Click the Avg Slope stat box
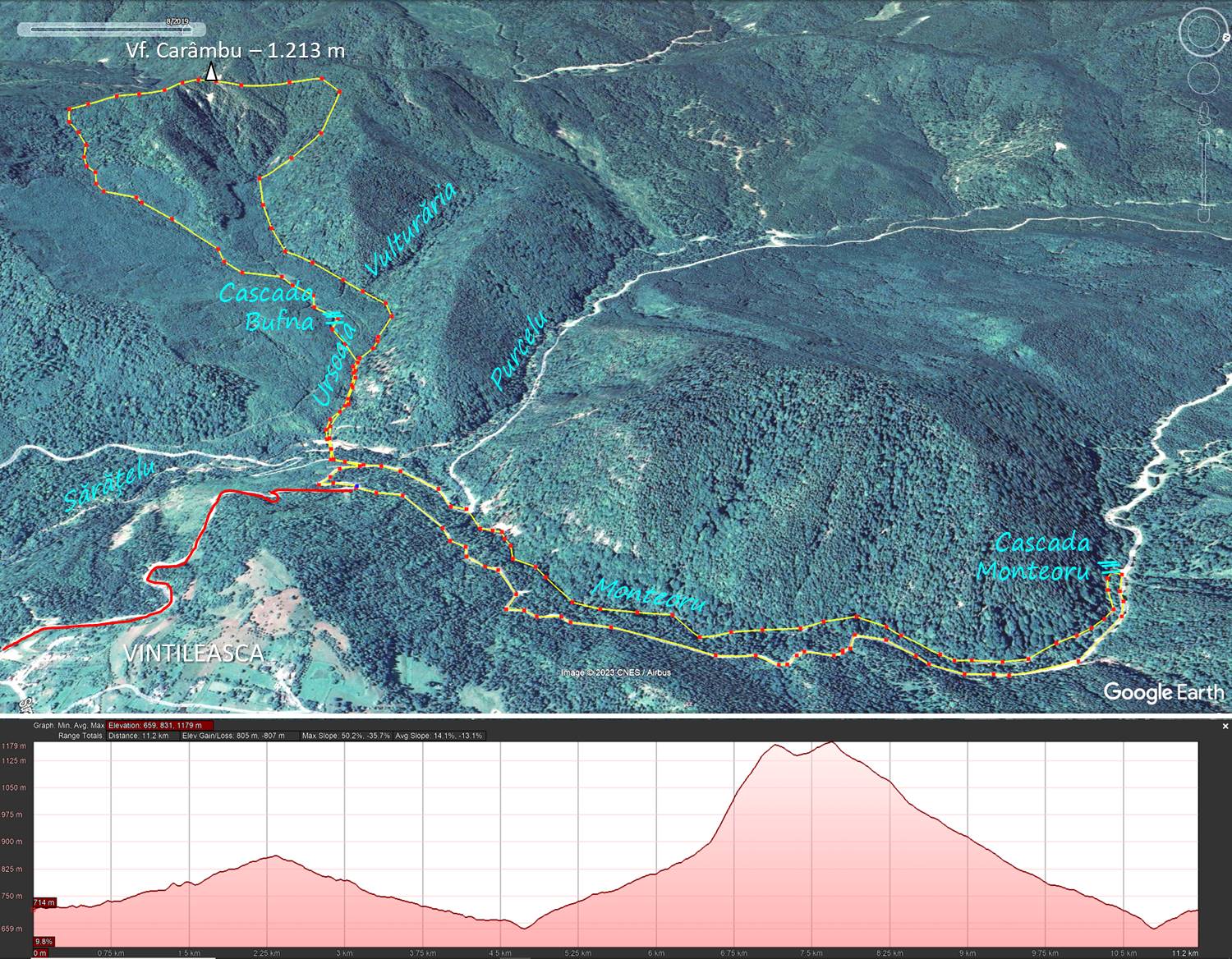This screenshot has height=959, width=1232. [439, 736]
